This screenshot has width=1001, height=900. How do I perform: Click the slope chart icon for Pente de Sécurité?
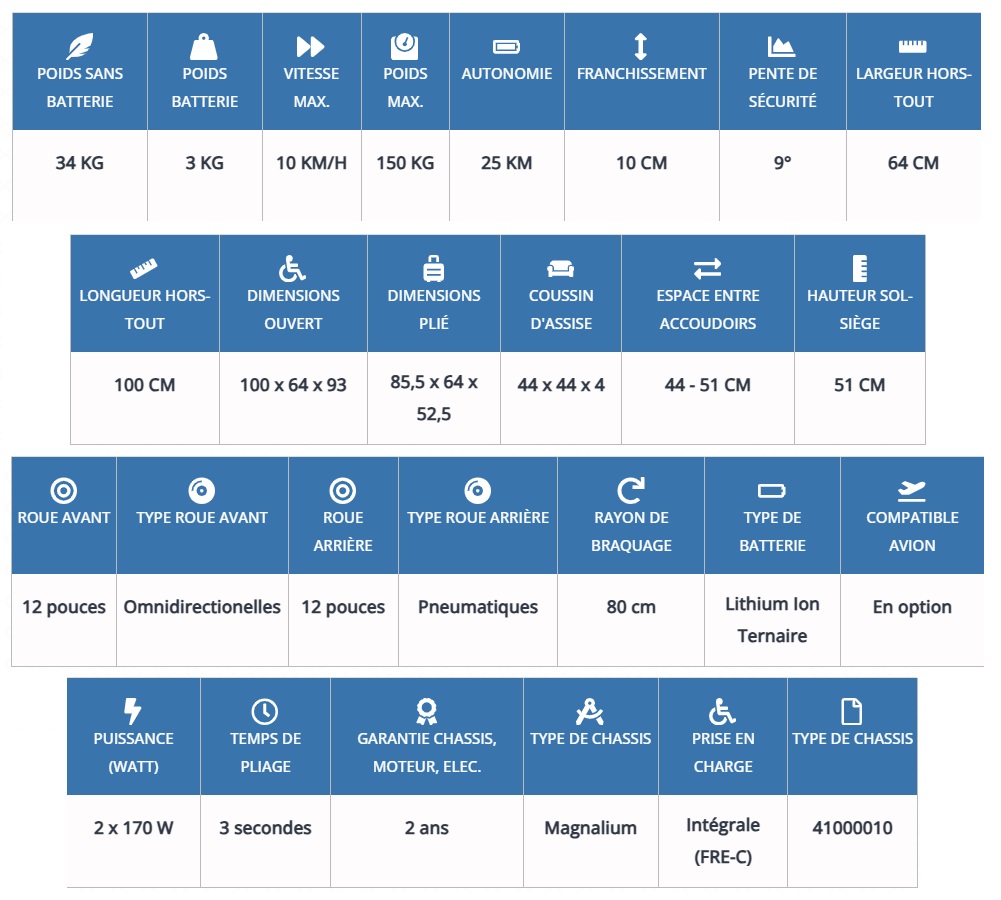[x=782, y=46]
